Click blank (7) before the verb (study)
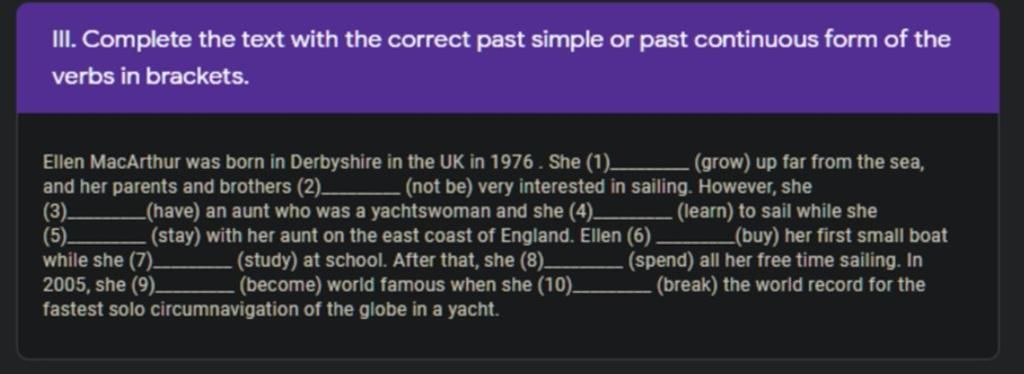Image resolution: width=1024 pixels, height=374 pixels. tap(192, 266)
